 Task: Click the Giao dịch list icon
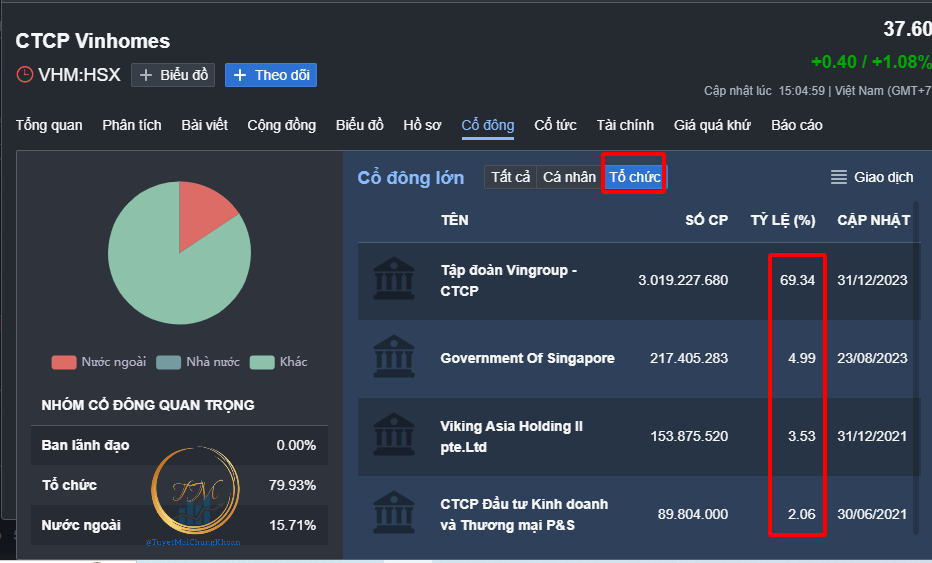839,177
